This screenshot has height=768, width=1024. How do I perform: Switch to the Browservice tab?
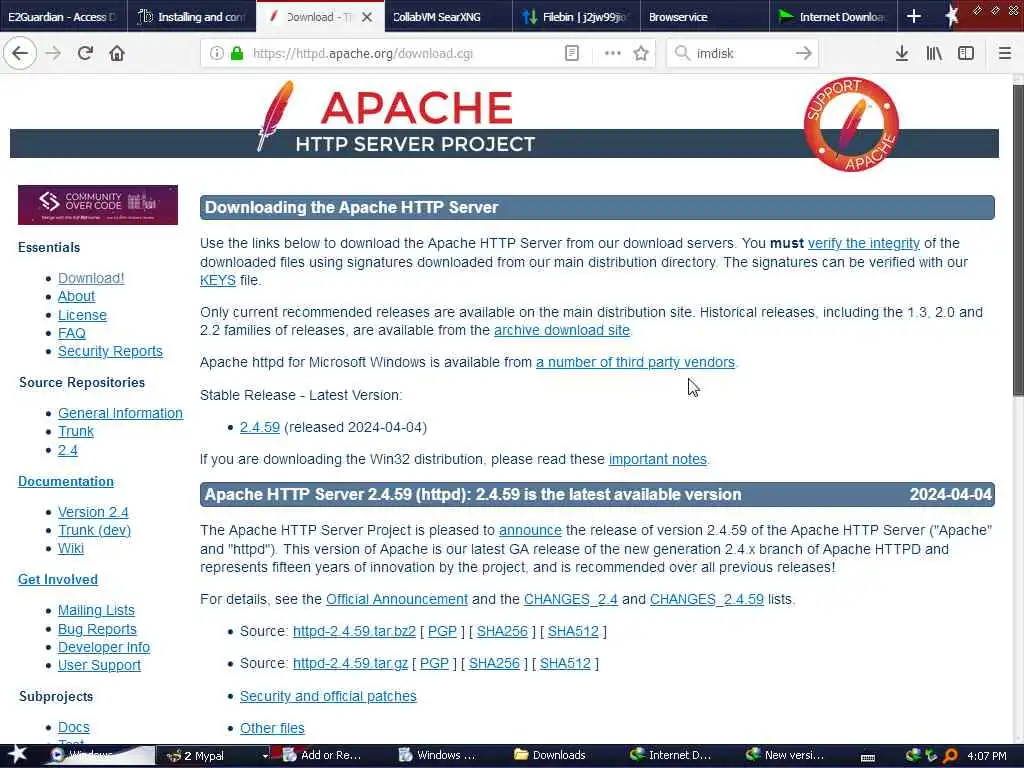pyautogui.click(x=705, y=16)
